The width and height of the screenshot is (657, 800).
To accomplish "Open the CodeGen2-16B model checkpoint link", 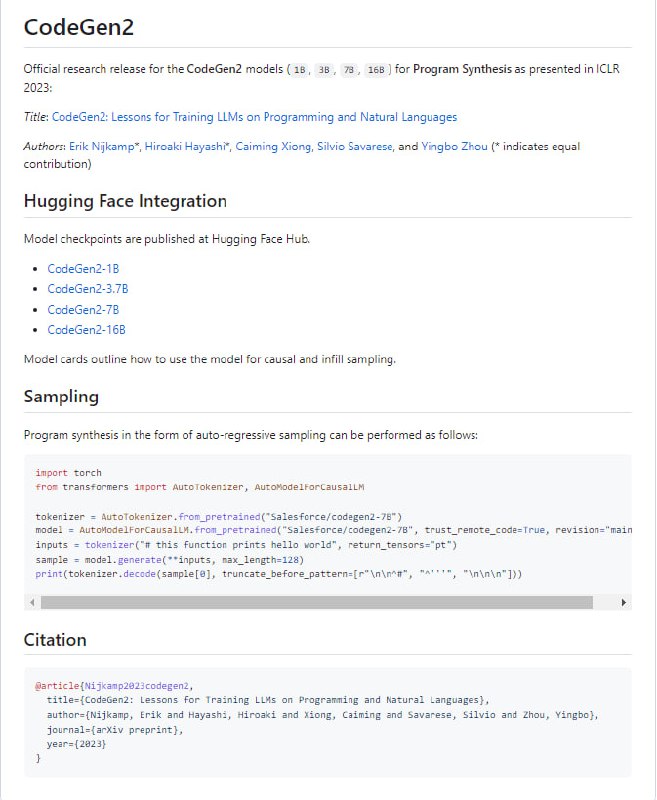I will (x=85, y=329).
